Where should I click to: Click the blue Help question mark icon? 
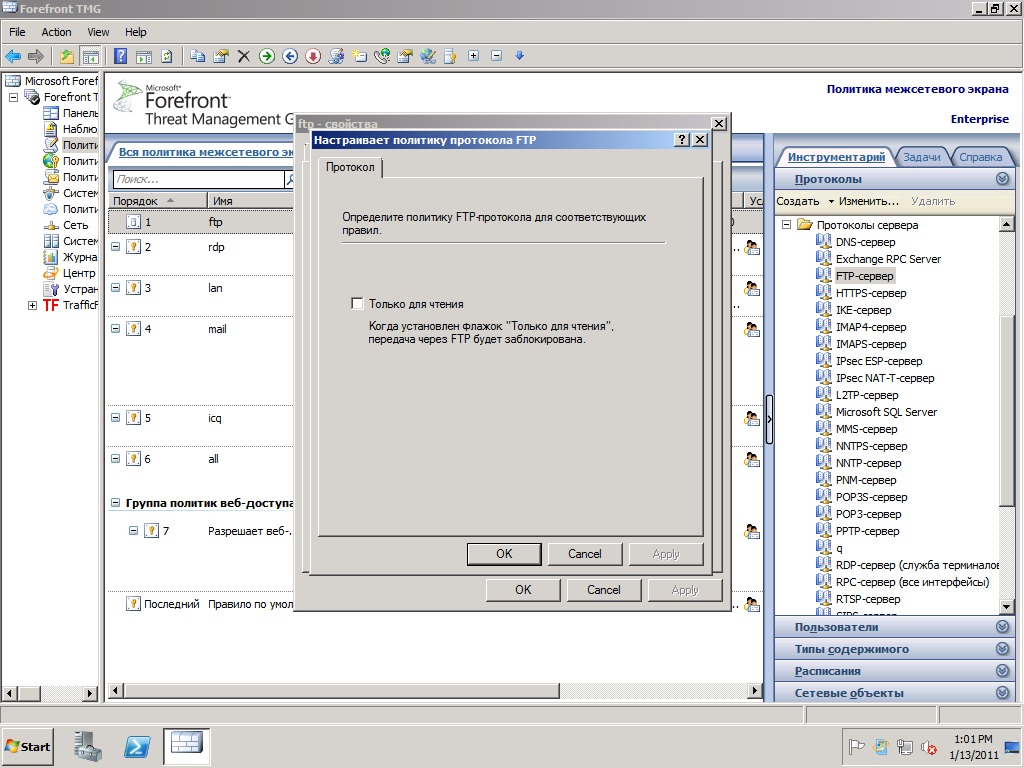click(120, 56)
